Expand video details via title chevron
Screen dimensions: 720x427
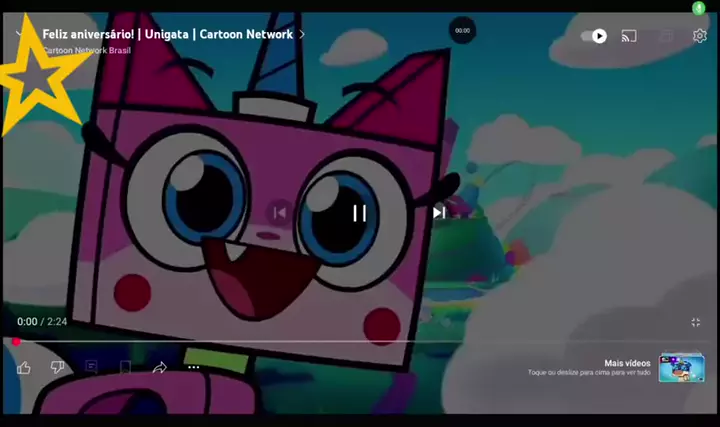302,34
